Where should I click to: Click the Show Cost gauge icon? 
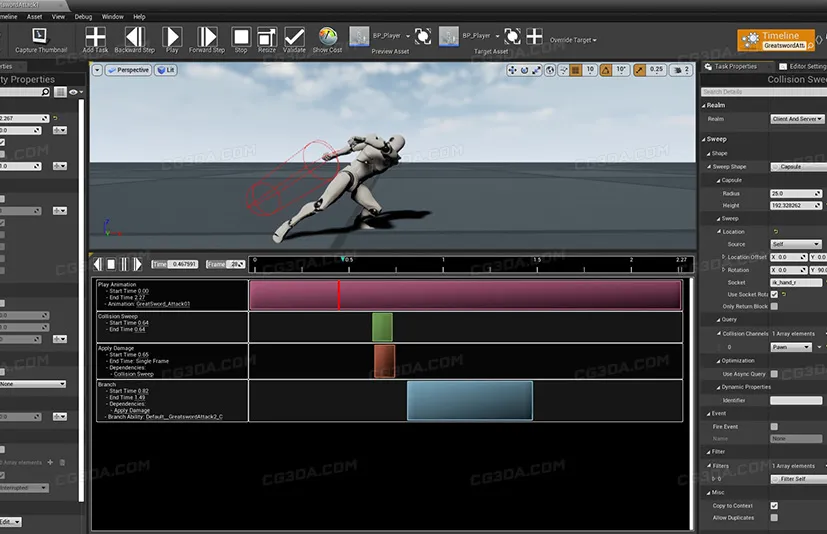(328, 36)
